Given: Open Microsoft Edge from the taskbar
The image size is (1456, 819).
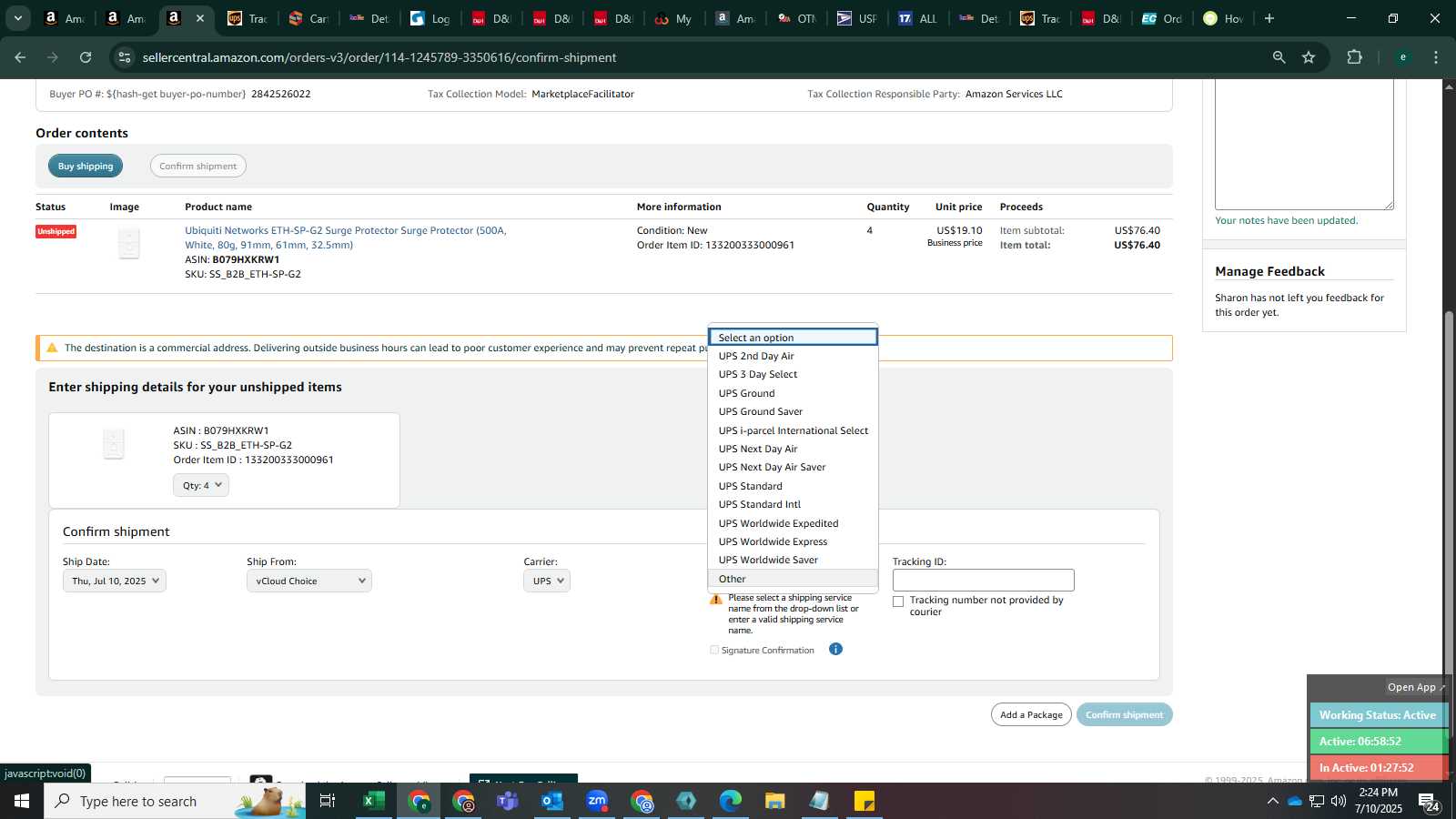Looking at the screenshot, I should click(x=730, y=801).
